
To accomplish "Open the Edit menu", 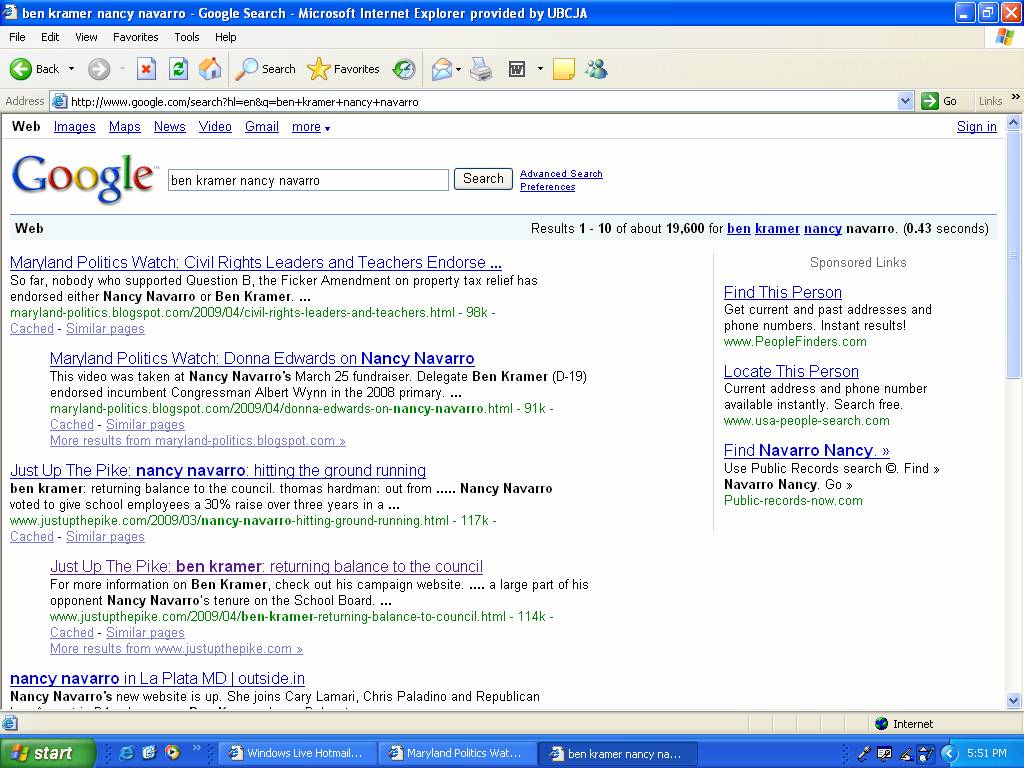I will (50, 37).
